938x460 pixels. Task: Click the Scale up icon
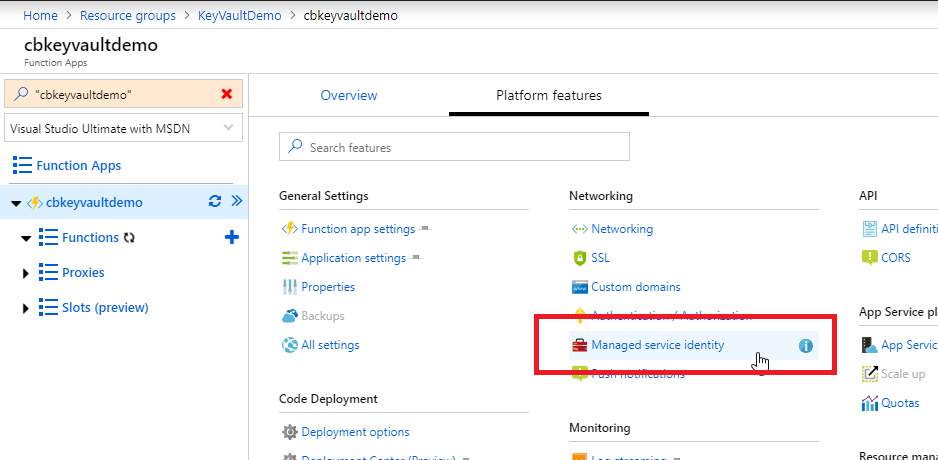(x=869, y=374)
